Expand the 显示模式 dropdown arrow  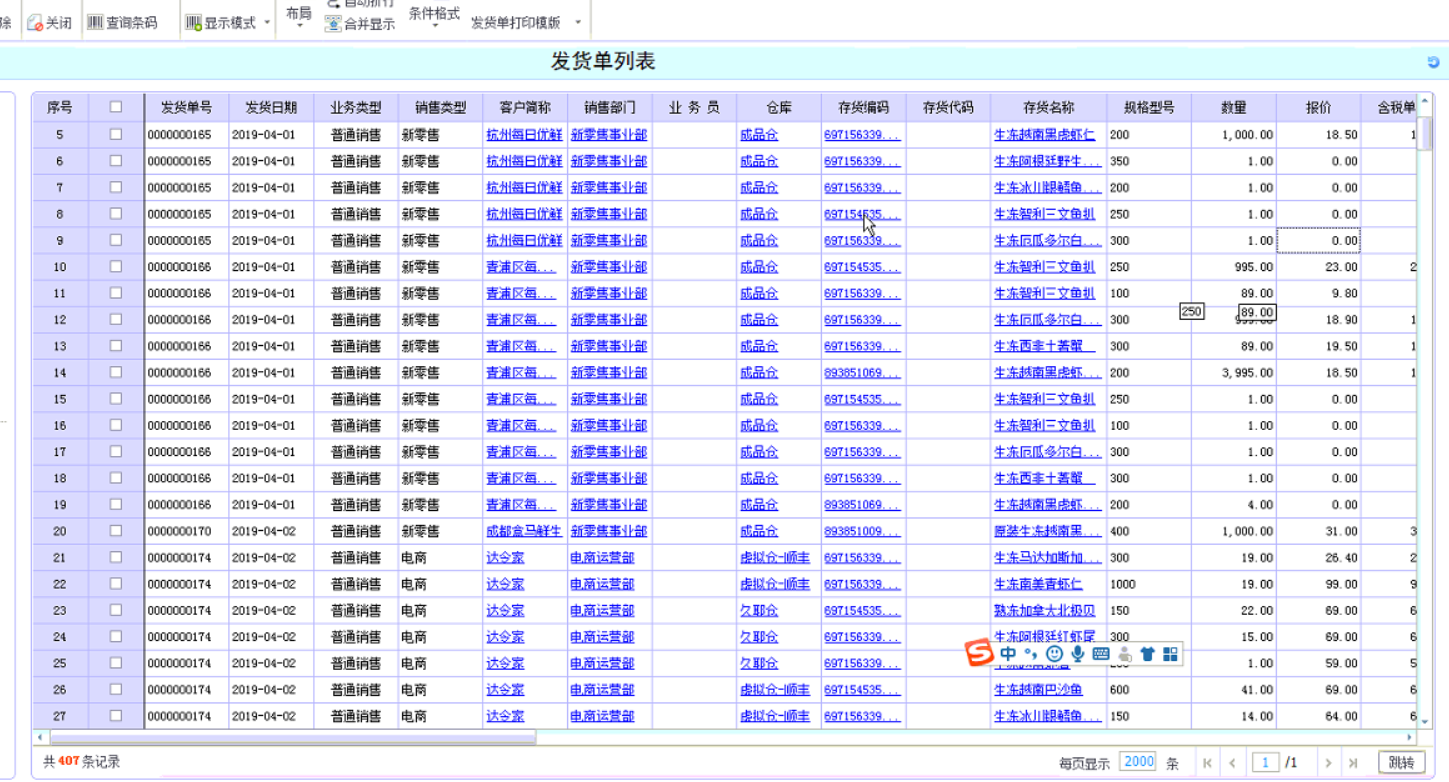coord(267,23)
